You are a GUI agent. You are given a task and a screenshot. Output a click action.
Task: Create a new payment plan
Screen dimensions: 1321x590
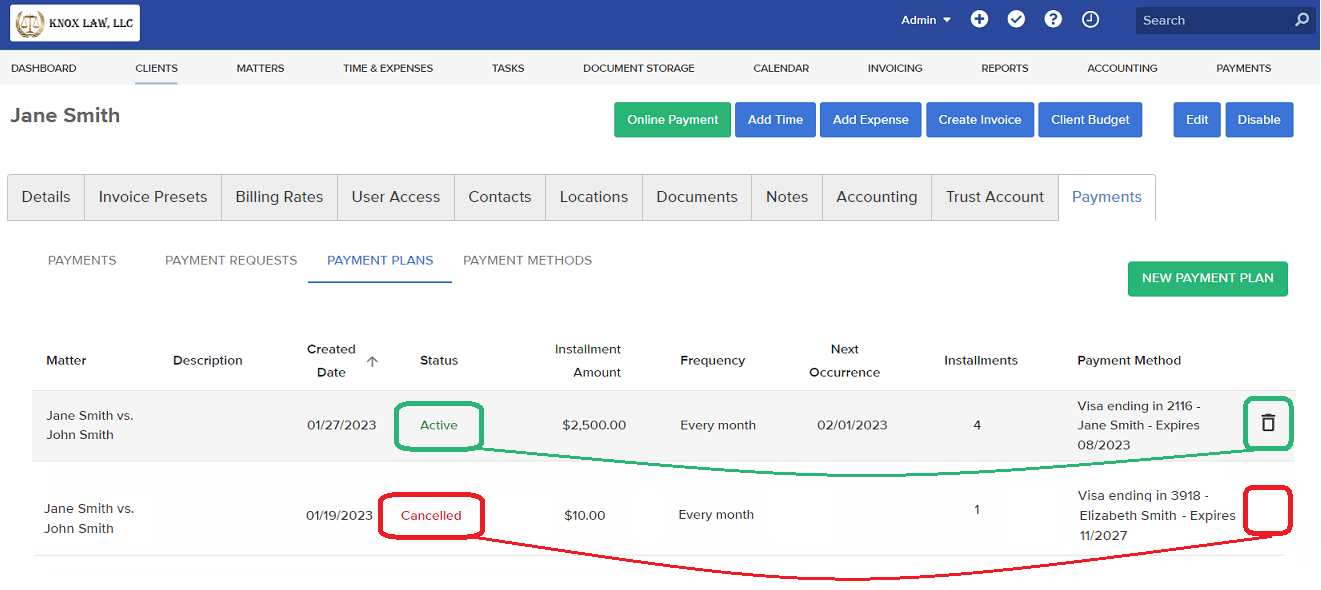click(x=1207, y=279)
